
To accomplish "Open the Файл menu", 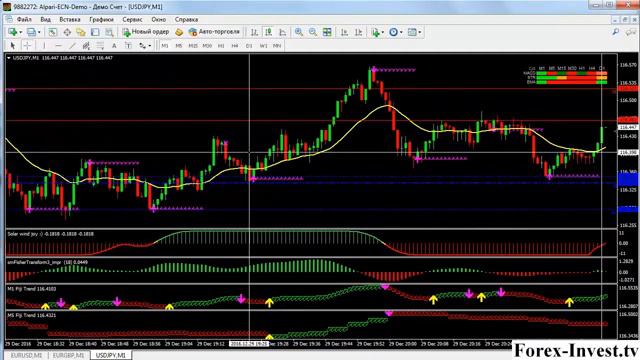I will (x=24, y=19).
